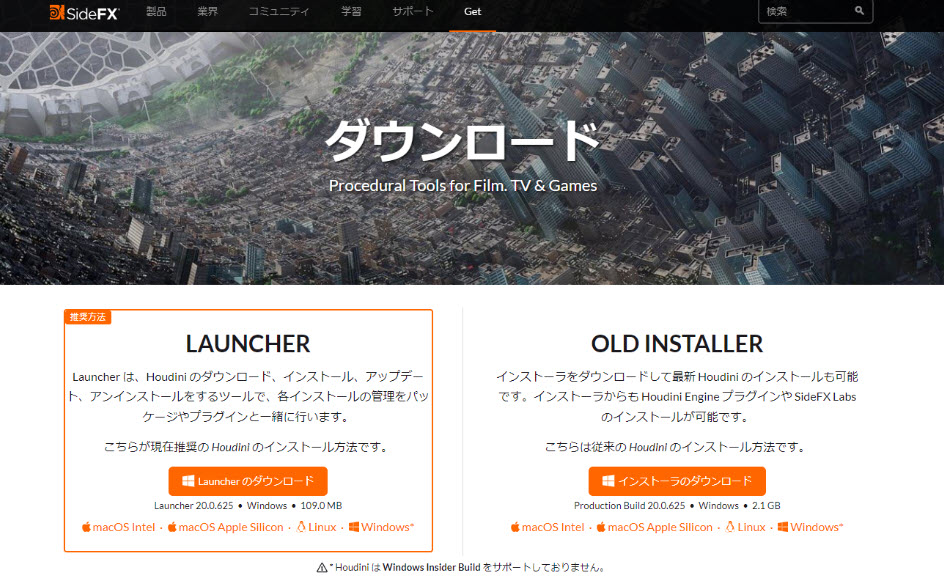Click the インストーラのダウンロード button

pyautogui.click(x=677, y=481)
